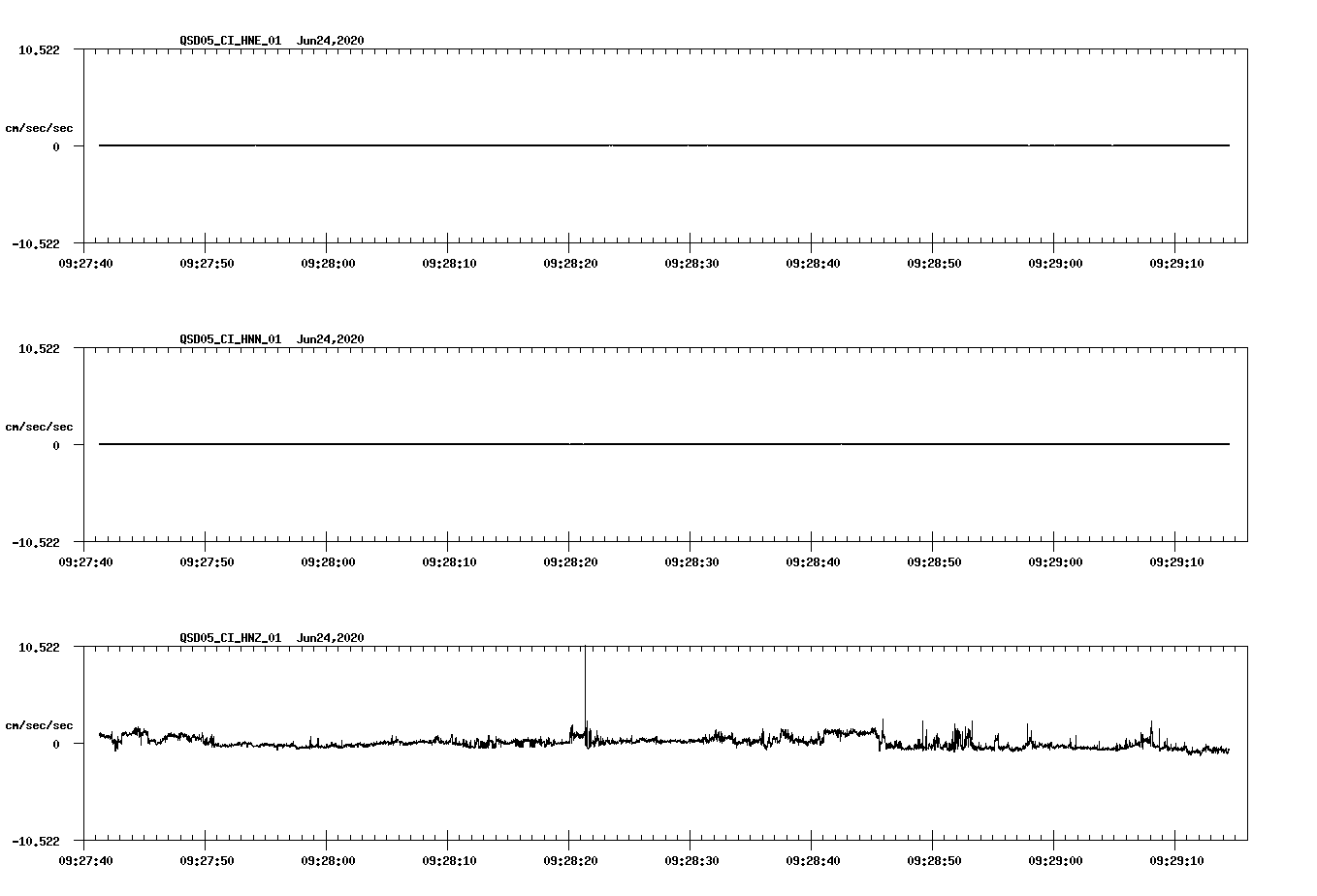This screenshot has width=1317, height=896.
Task: Click the cm/sec/sec unit label of HNZ plot
Action: coord(39,725)
